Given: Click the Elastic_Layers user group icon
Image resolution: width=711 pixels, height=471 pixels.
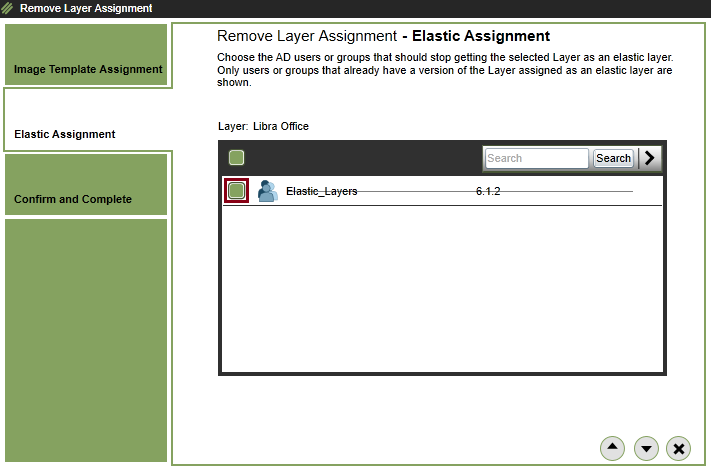Looking at the screenshot, I should (x=267, y=191).
